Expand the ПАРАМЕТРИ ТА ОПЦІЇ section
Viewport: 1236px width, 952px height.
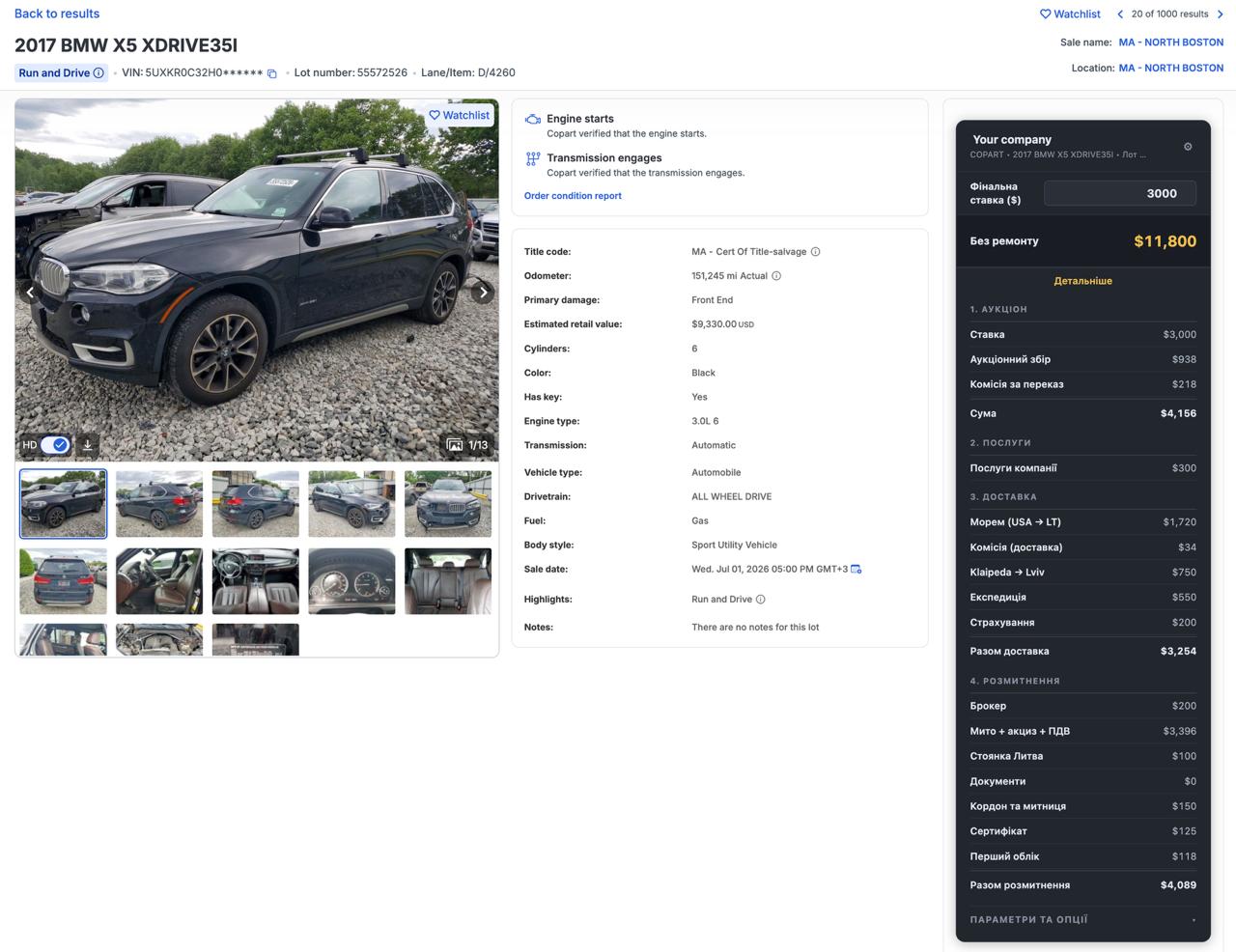pos(1082,919)
